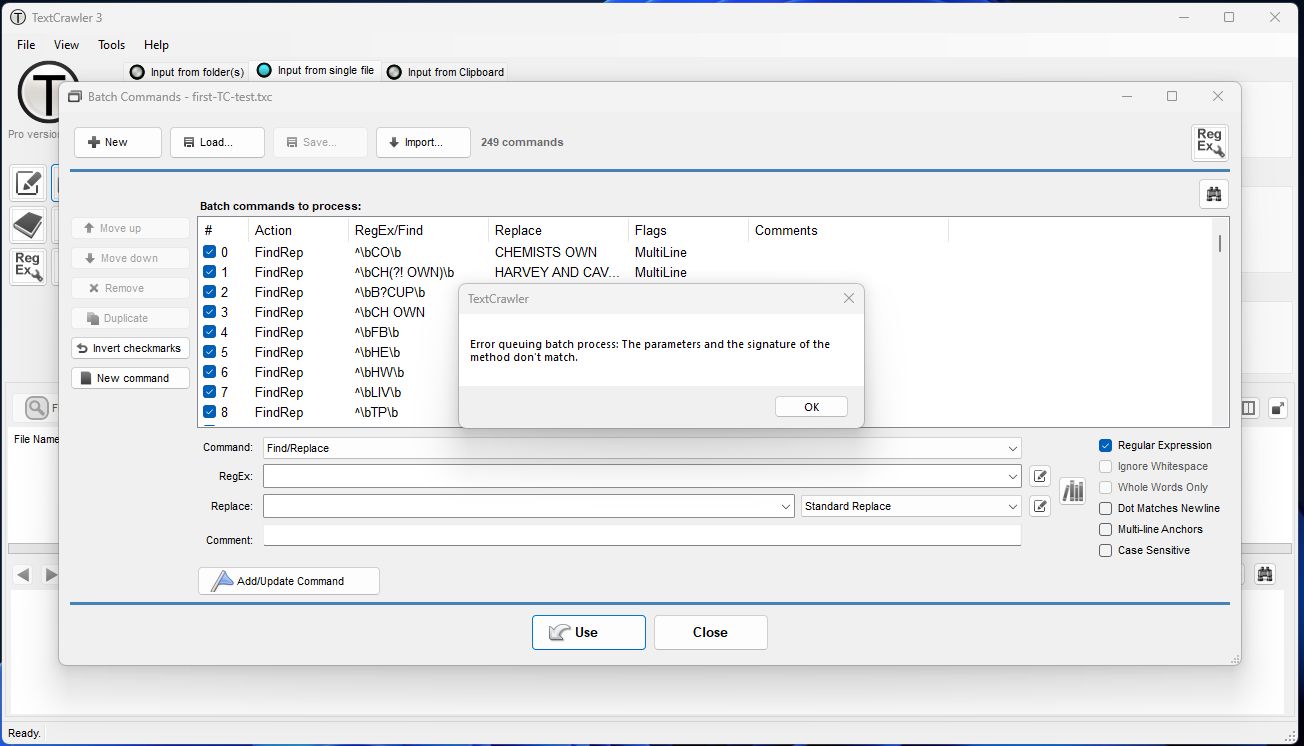Click the RegEx tester icon top right
The width and height of the screenshot is (1304, 746).
[1209, 142]
